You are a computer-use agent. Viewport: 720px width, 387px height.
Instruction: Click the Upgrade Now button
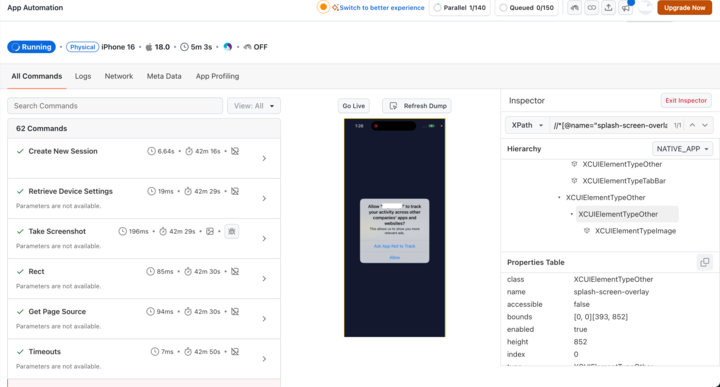pyautogui.click(x=684, y=8)
